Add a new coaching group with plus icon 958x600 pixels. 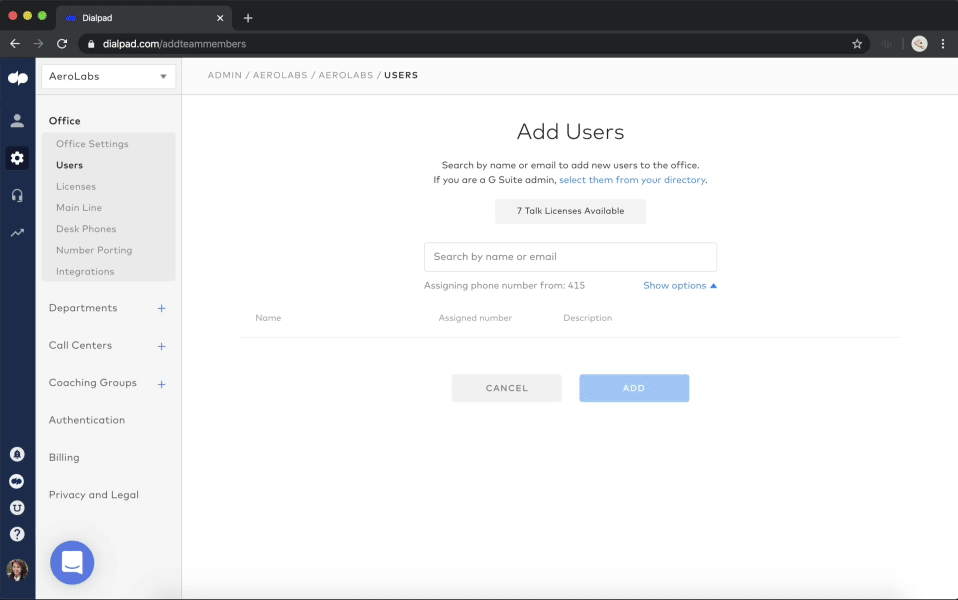pos(161,384)
